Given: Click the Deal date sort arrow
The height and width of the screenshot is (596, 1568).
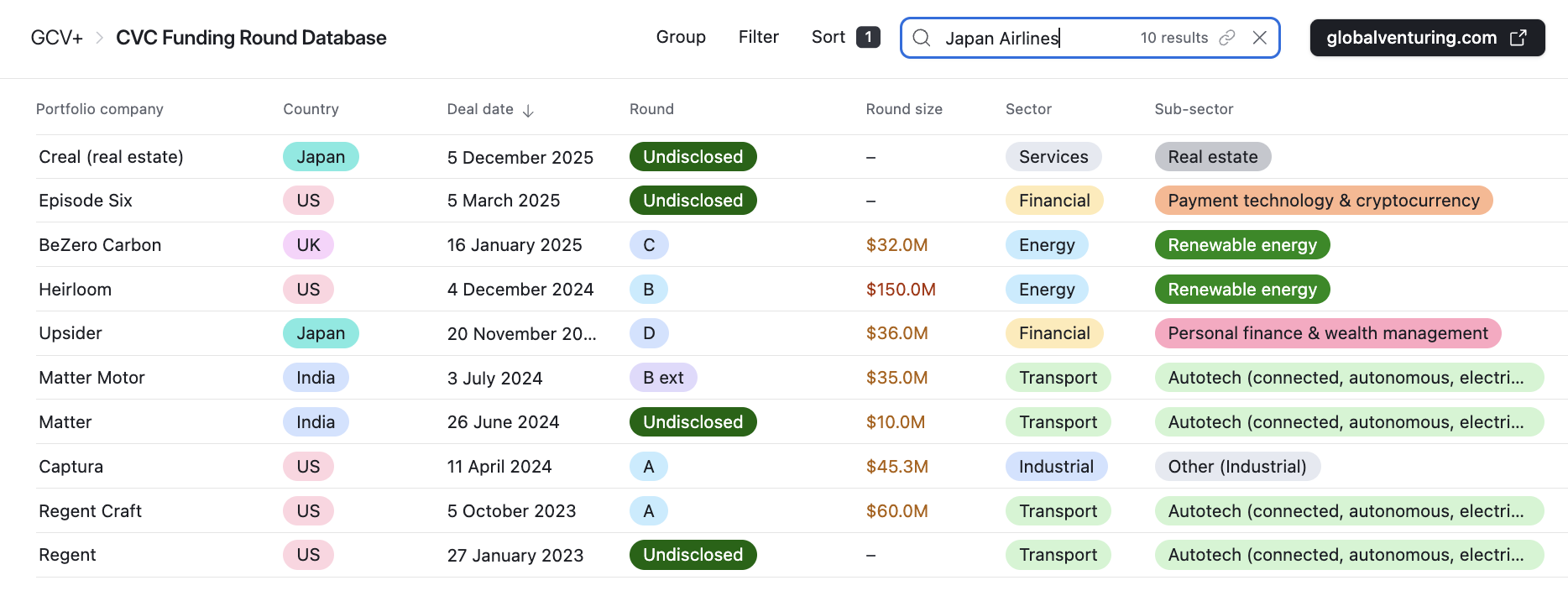Looking at the screenshot, I should point(528,111).
